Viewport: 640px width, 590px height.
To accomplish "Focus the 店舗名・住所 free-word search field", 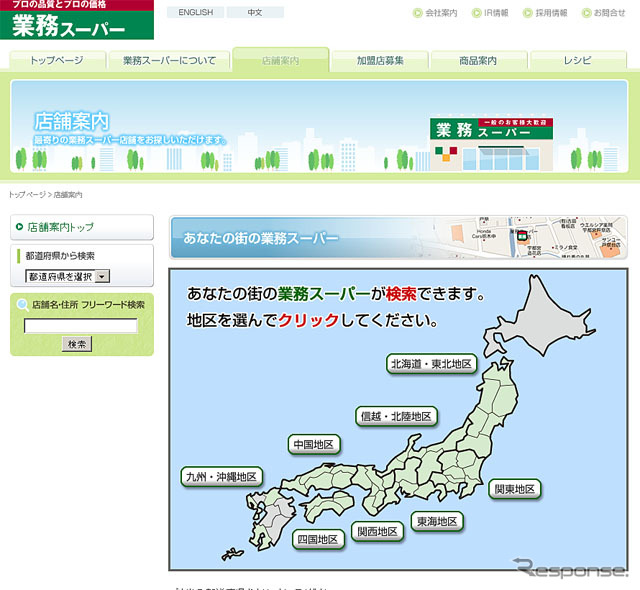I will pyautogui.click(x=81, y=326).
